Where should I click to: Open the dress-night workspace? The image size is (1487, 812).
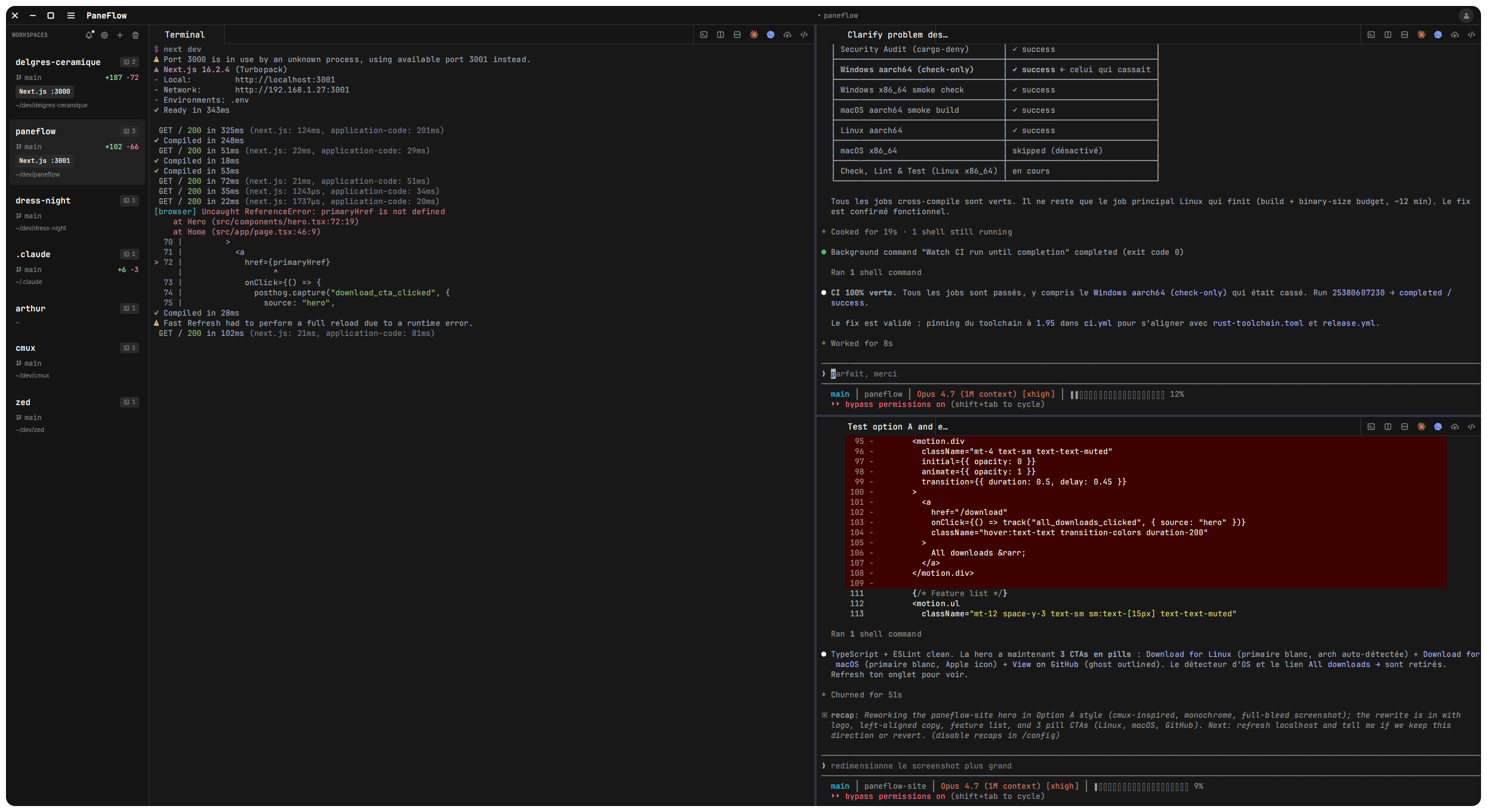(77, 214)
